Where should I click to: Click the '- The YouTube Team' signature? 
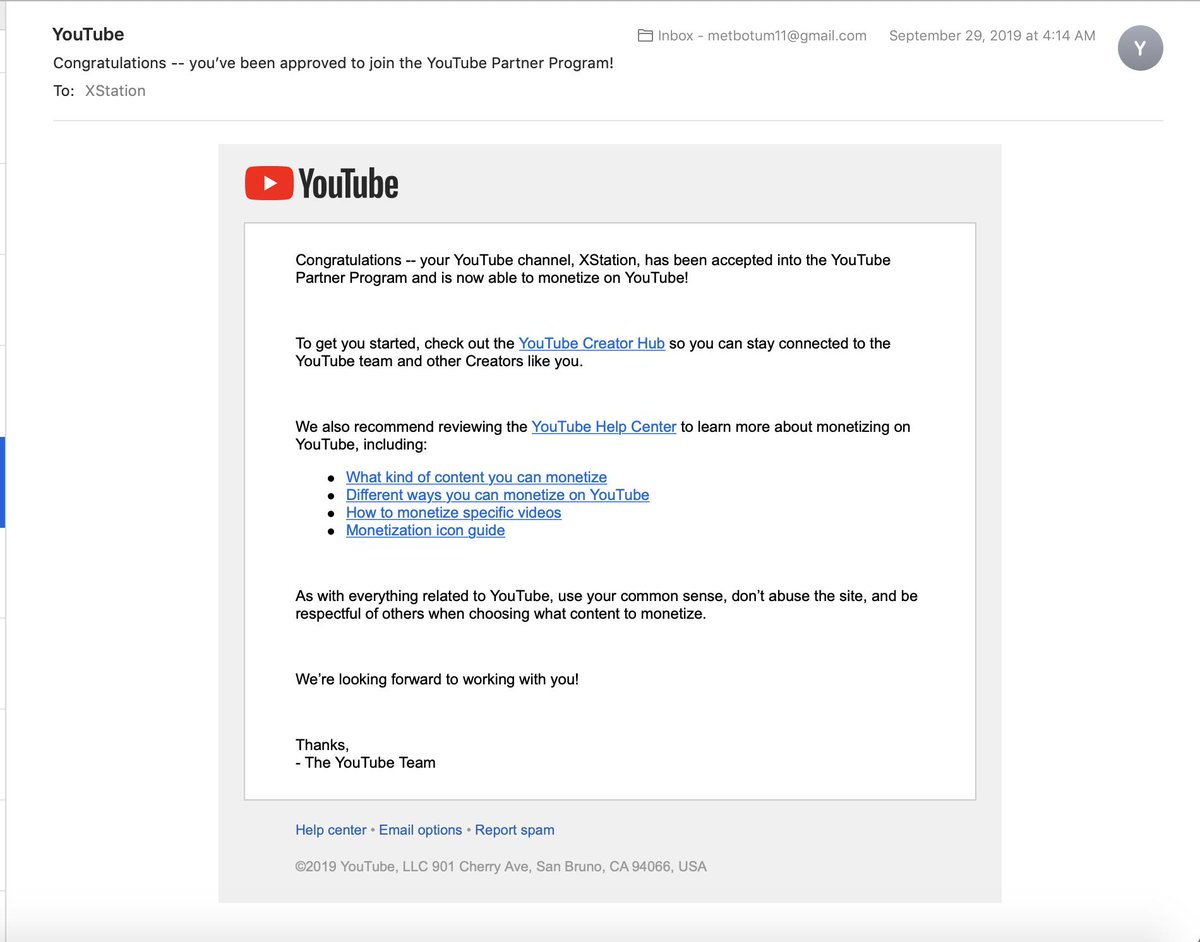[365, 762]
